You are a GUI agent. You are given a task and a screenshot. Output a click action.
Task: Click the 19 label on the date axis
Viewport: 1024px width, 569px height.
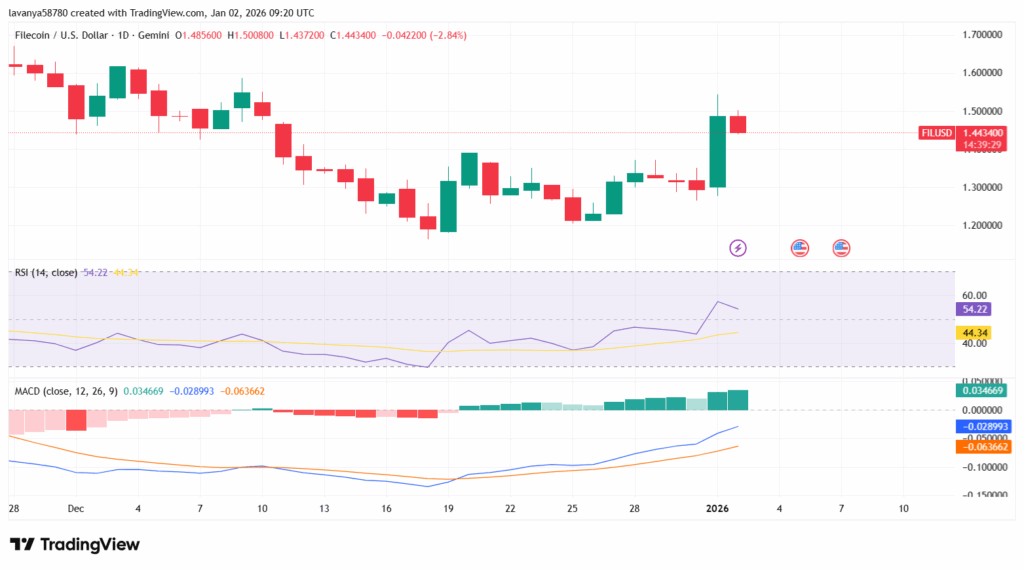pos(447,509)
